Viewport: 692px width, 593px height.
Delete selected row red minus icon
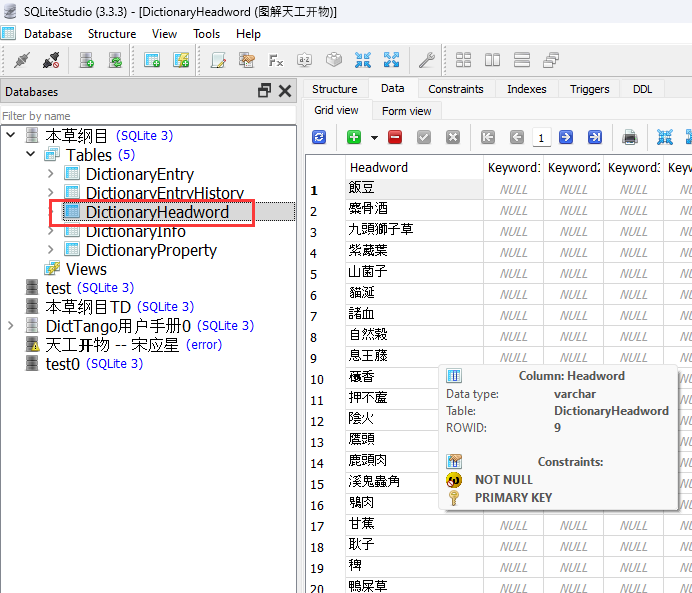click(395, 137)
